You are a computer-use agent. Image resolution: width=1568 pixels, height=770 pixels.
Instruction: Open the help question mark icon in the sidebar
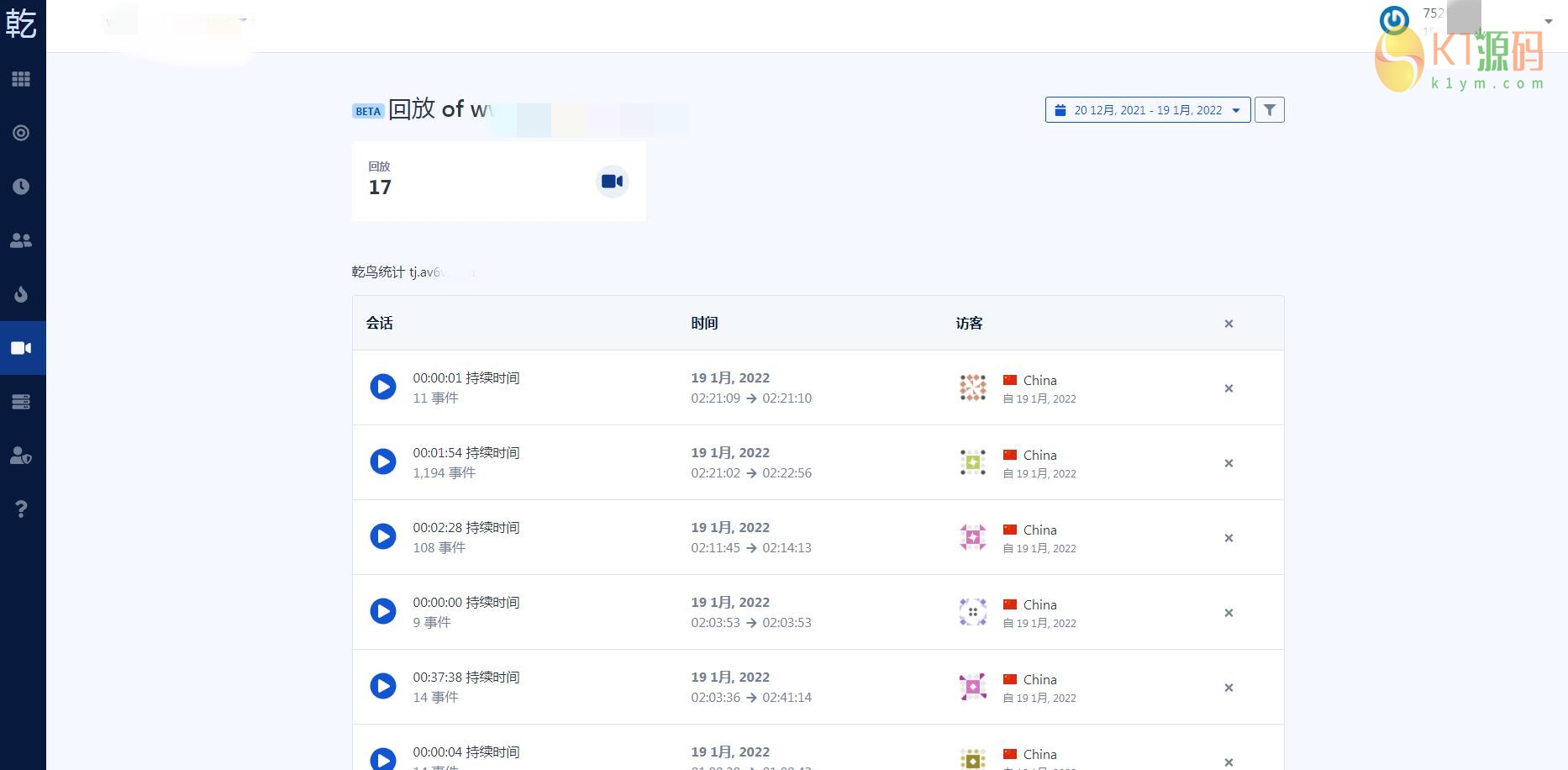[x=21, y=509]
